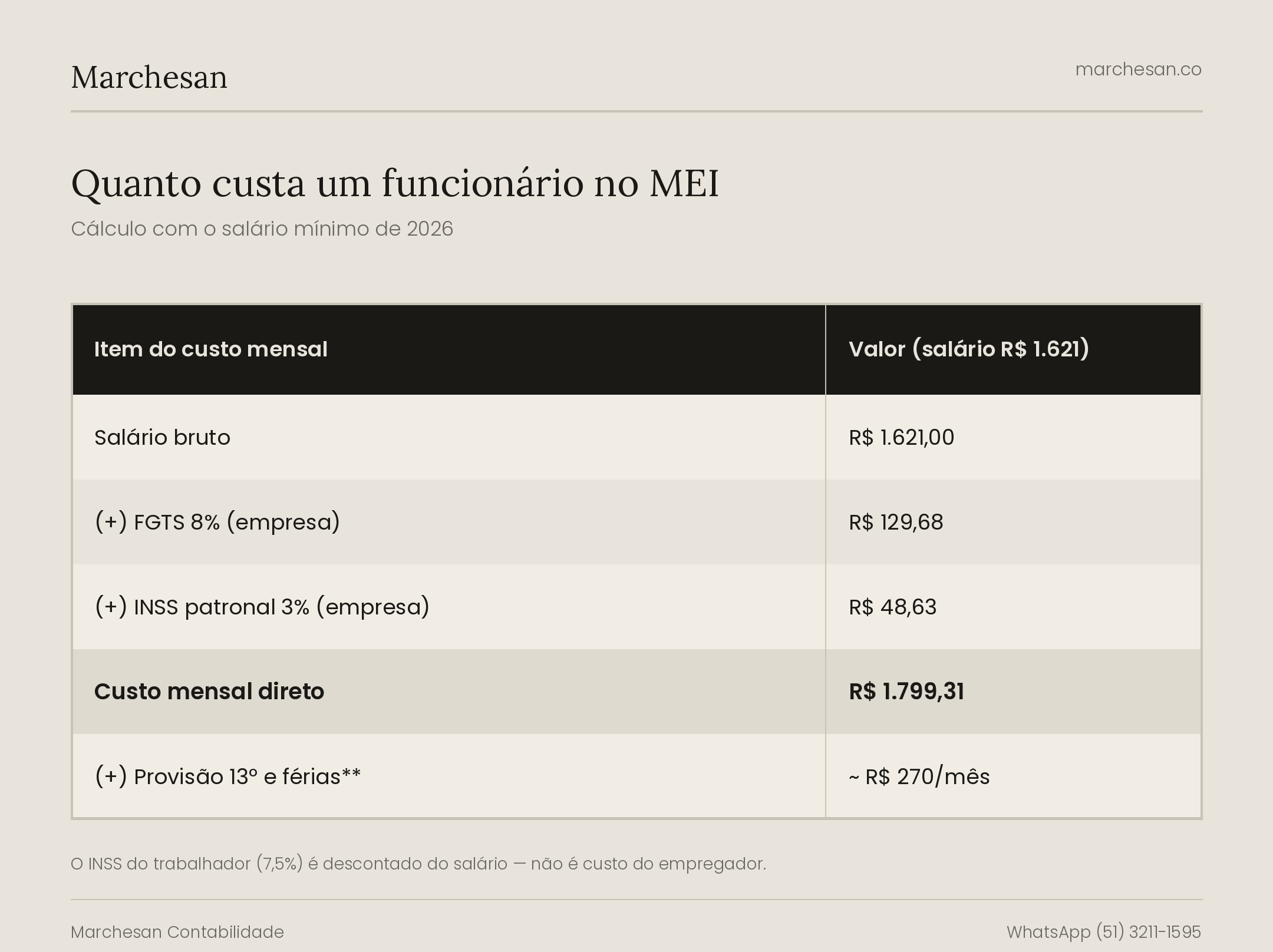Click the Valor (salário R$ 1.621) header
Viewport: 1273px width, 952px height.
click(x=969, y=349)
